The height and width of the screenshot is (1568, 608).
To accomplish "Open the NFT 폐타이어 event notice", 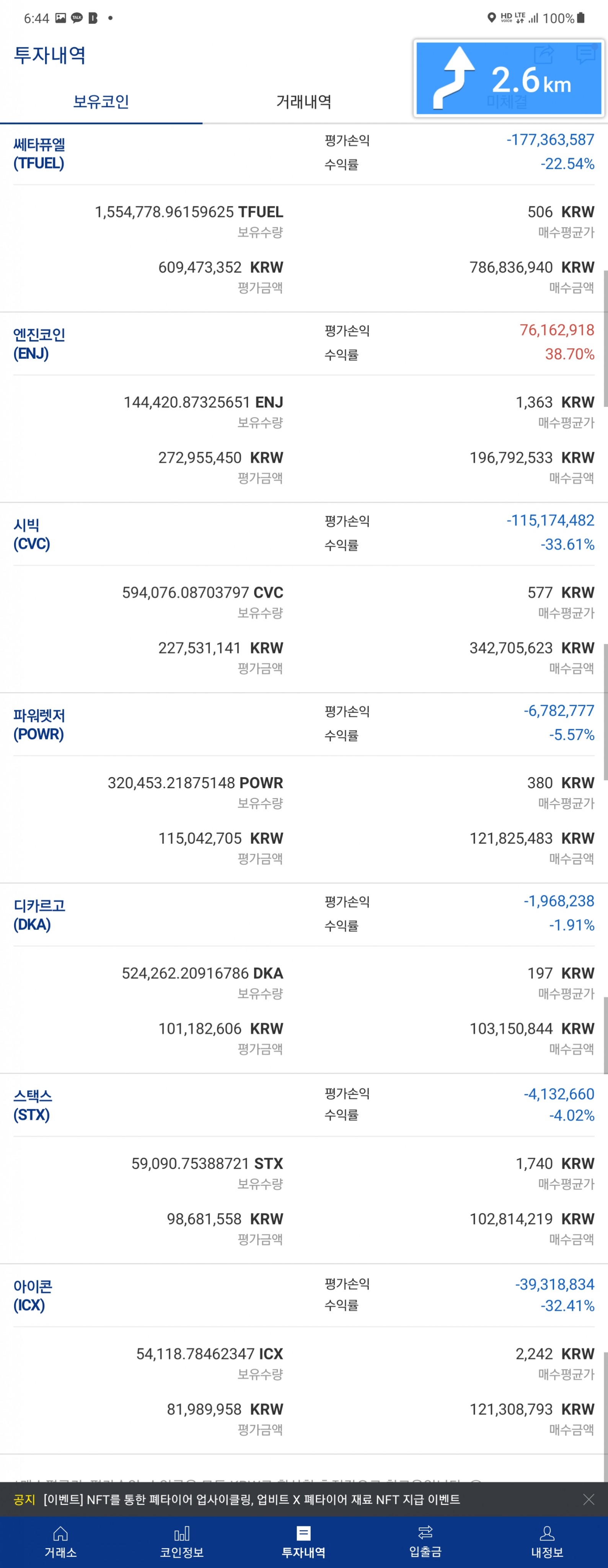I will coord(251,1499).
